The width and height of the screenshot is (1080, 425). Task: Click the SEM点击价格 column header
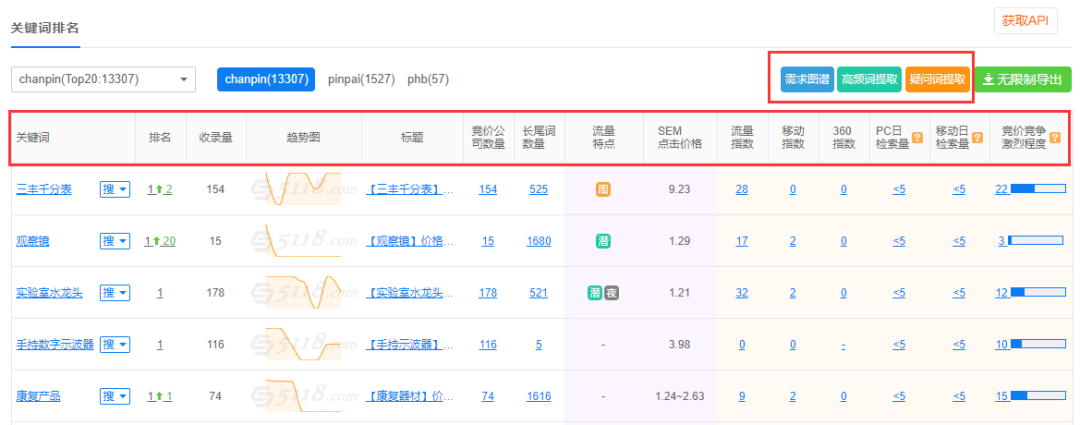click(x=679, y=138)
